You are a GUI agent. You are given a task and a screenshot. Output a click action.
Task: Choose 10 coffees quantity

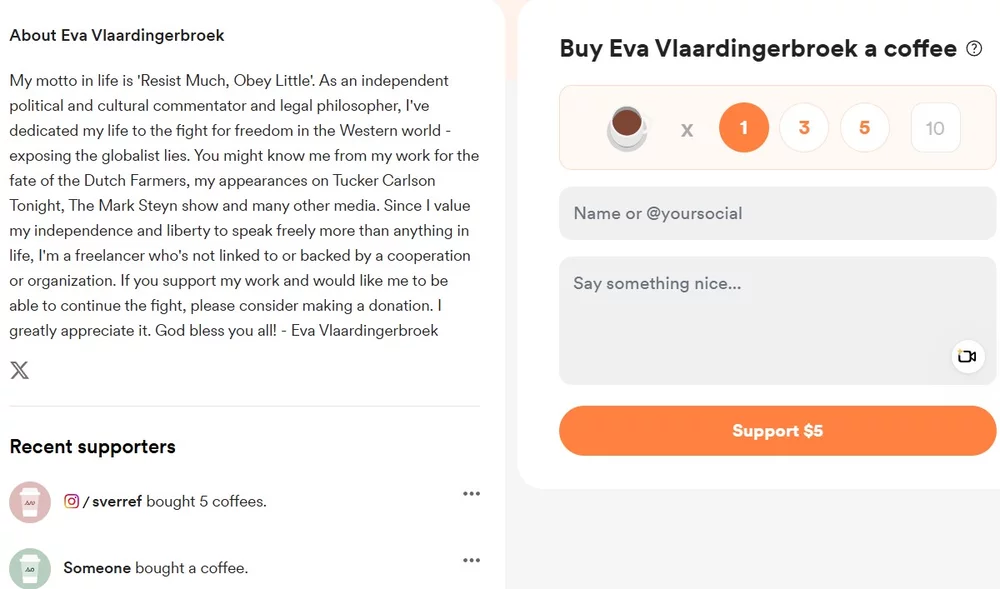[935, 128]
